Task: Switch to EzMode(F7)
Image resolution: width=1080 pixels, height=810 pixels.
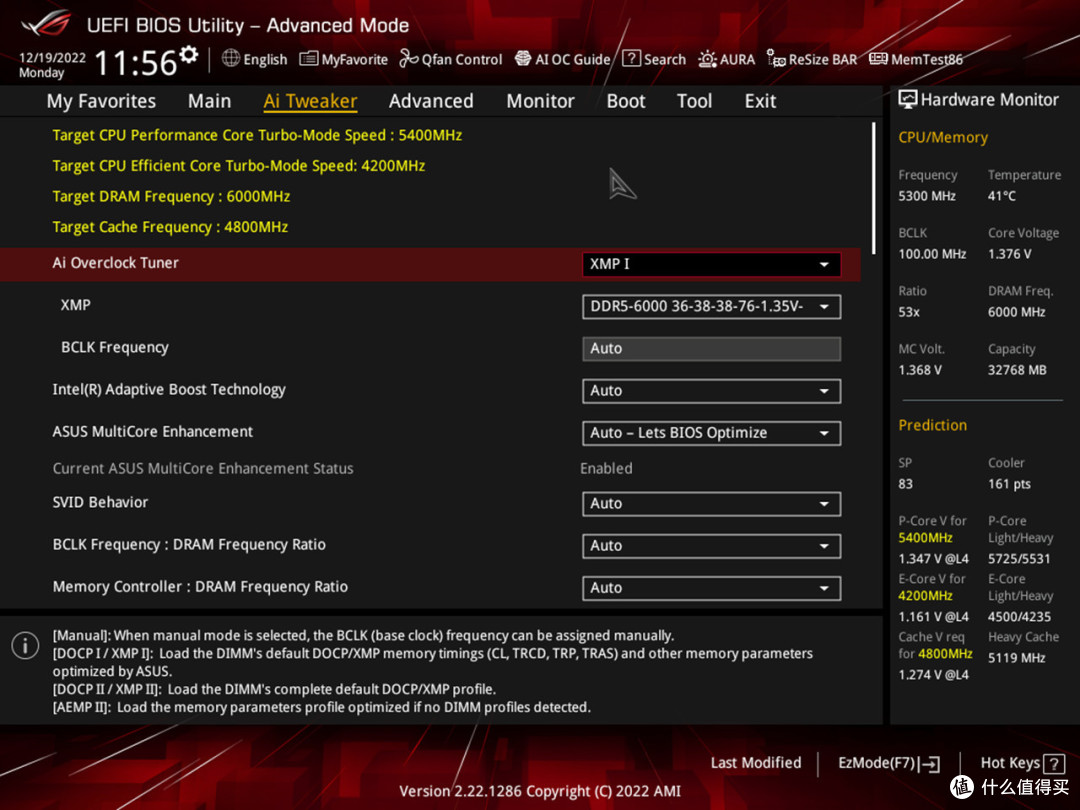Action: pos(889,763)
